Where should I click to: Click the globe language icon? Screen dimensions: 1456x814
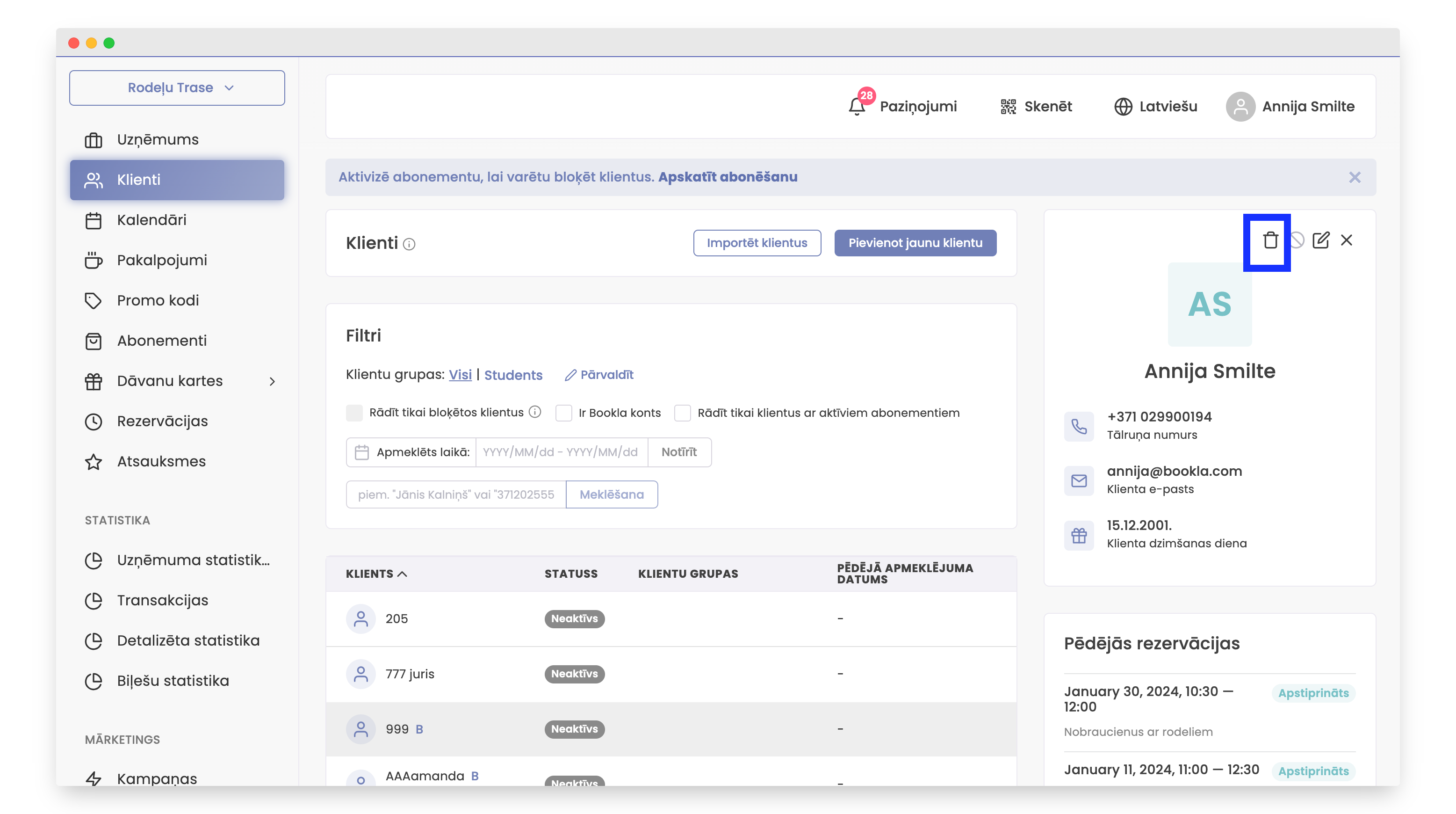click(1123, 106)
